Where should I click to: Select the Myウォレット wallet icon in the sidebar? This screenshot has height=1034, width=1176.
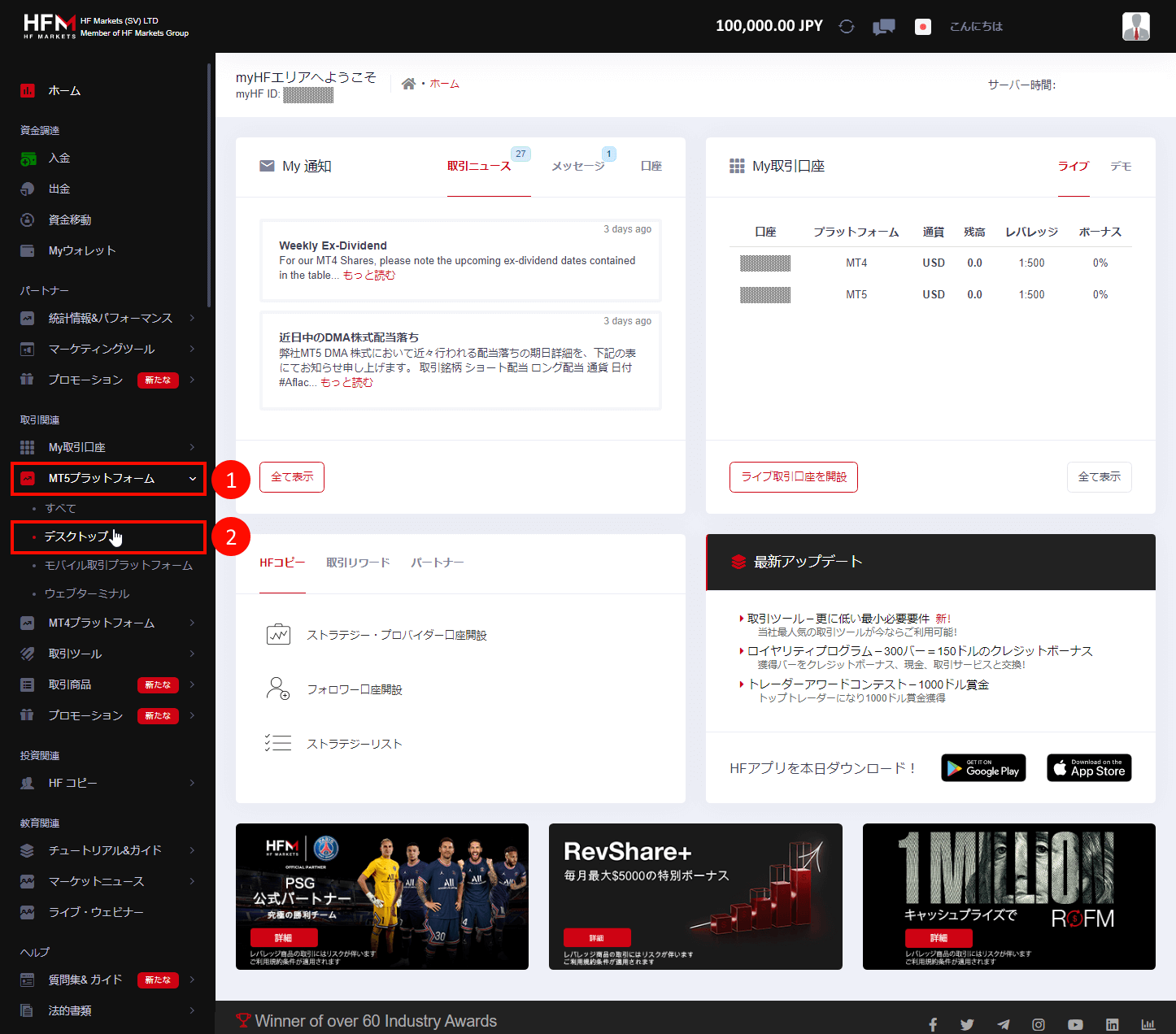[x=28, y=250]
